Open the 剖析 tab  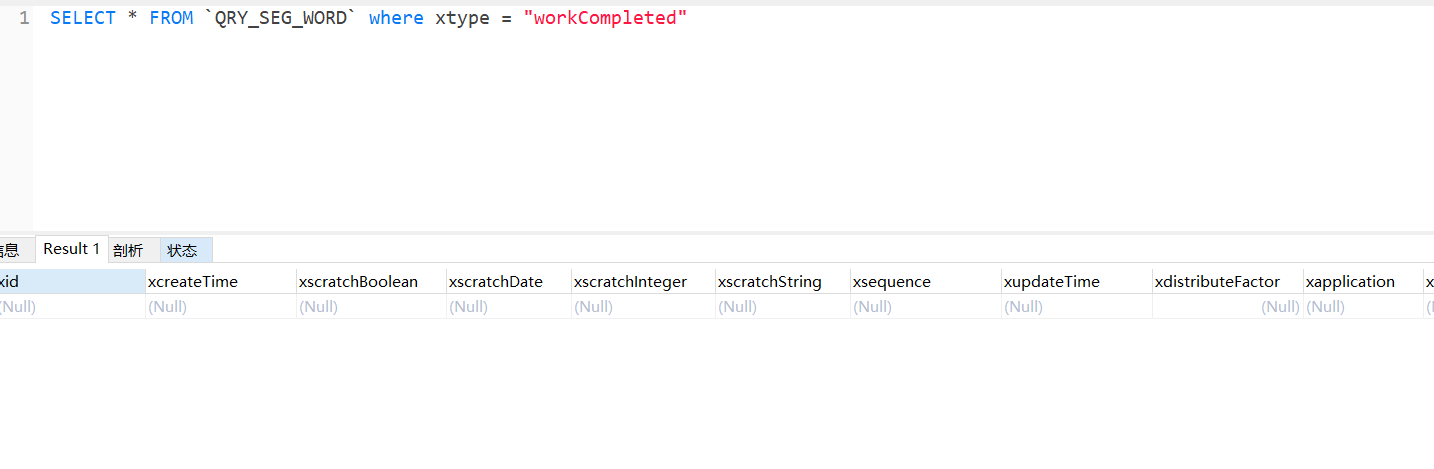tap(128, 250)
